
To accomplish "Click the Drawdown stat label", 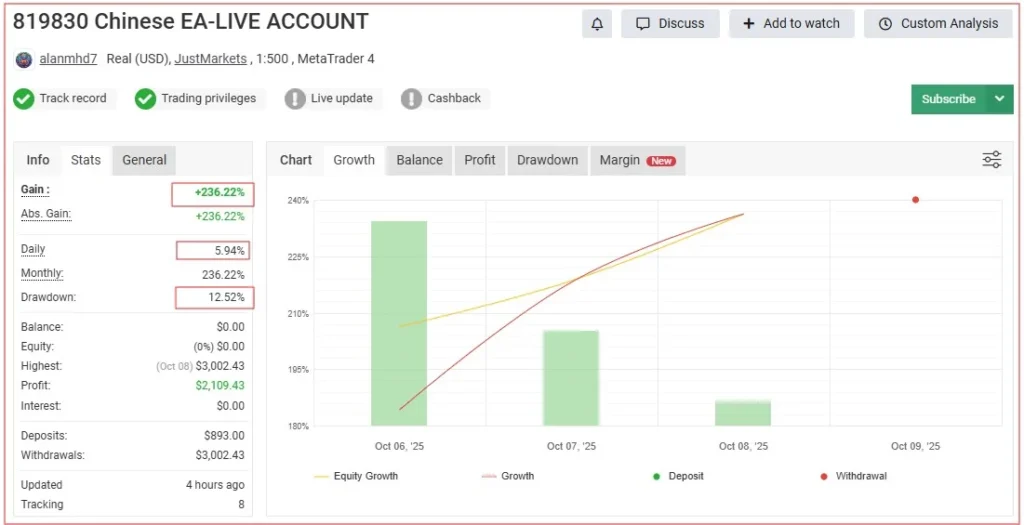I will click(x=48, y=297).
